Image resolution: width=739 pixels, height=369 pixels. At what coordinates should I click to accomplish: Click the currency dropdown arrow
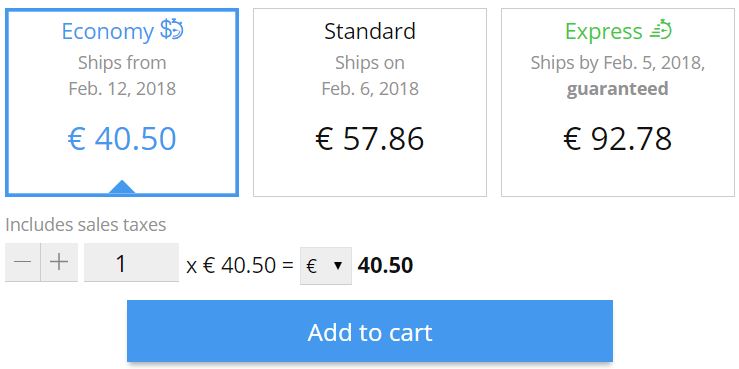[337, 266]
